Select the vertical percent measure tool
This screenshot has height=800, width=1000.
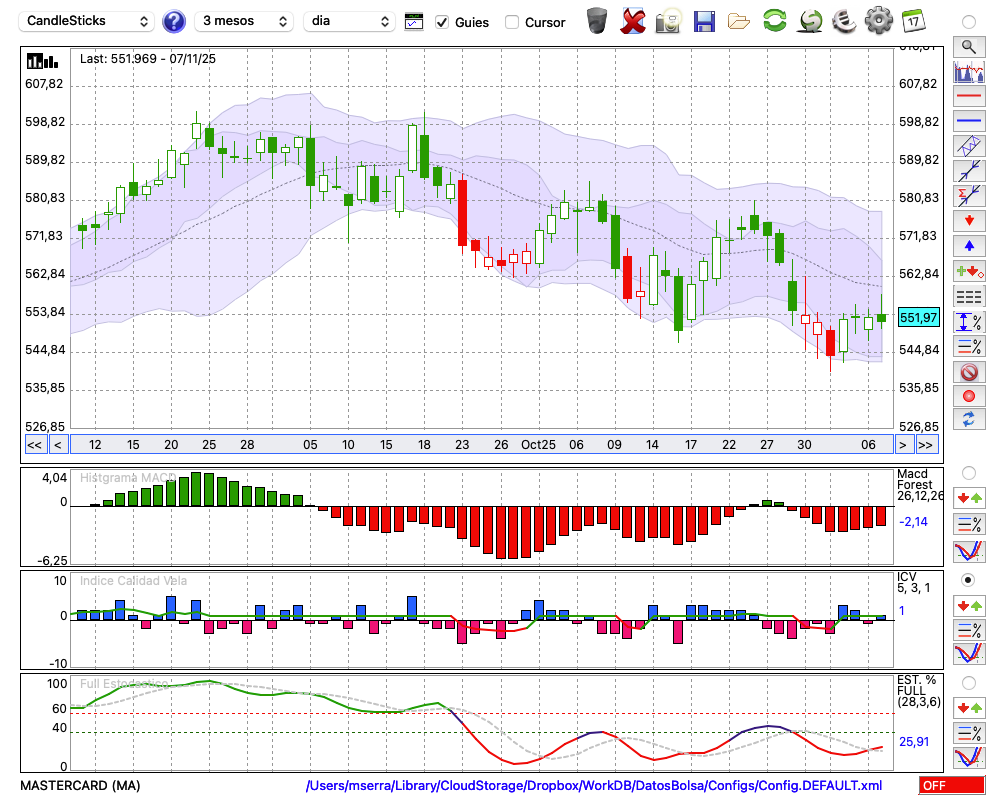click(969, 322)
